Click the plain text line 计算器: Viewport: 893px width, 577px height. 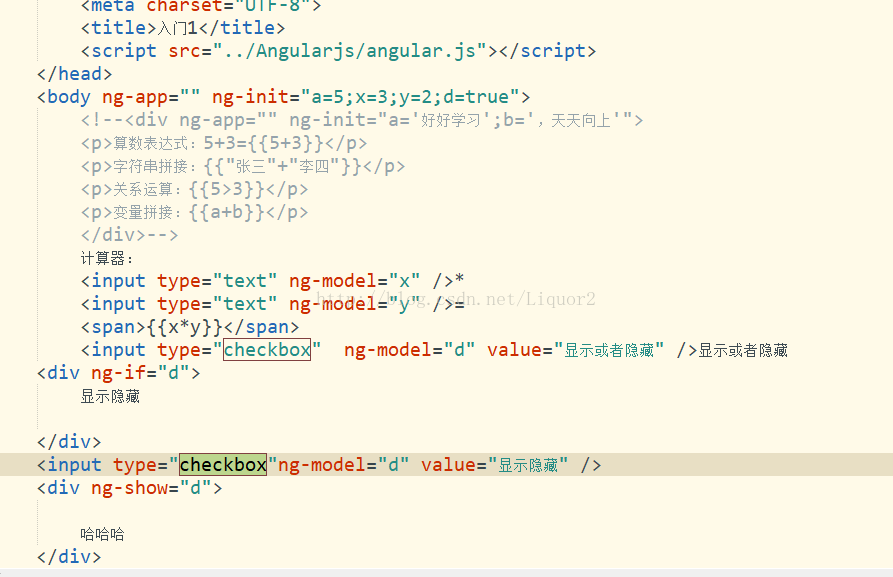coord(106,259)
